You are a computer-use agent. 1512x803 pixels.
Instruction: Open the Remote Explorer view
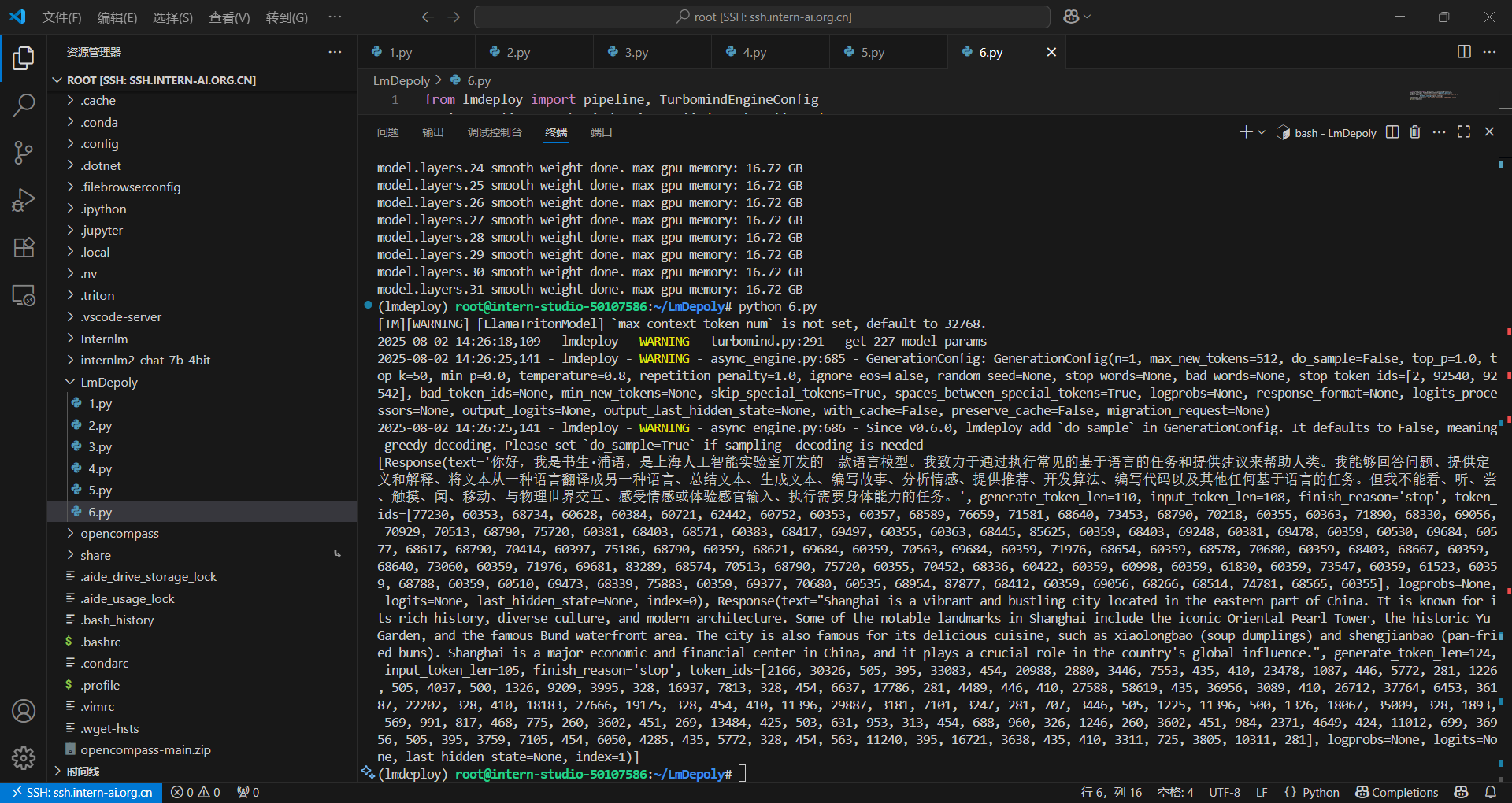pos(24,295)
